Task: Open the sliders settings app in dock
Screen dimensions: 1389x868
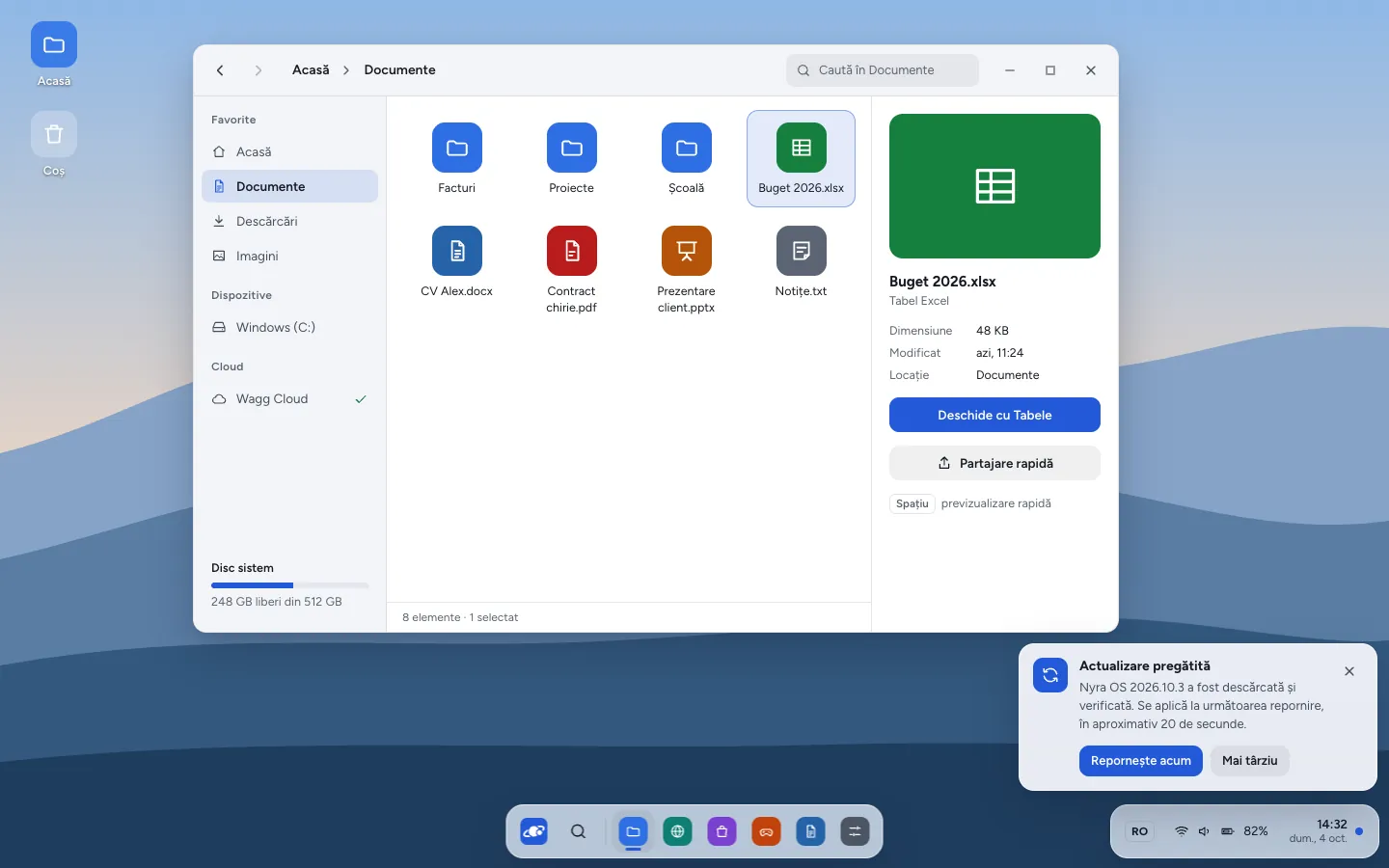Action: (856, 831)
